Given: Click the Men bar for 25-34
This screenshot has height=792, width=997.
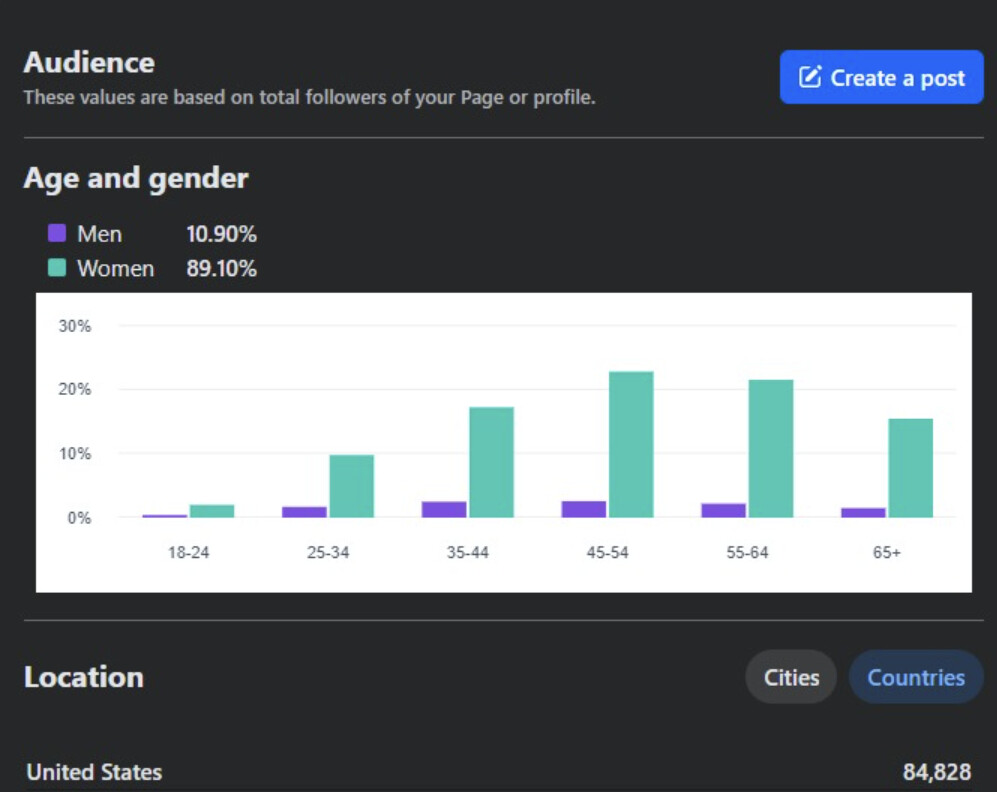Looking at the screenshot, I should (x=305, y=512).
